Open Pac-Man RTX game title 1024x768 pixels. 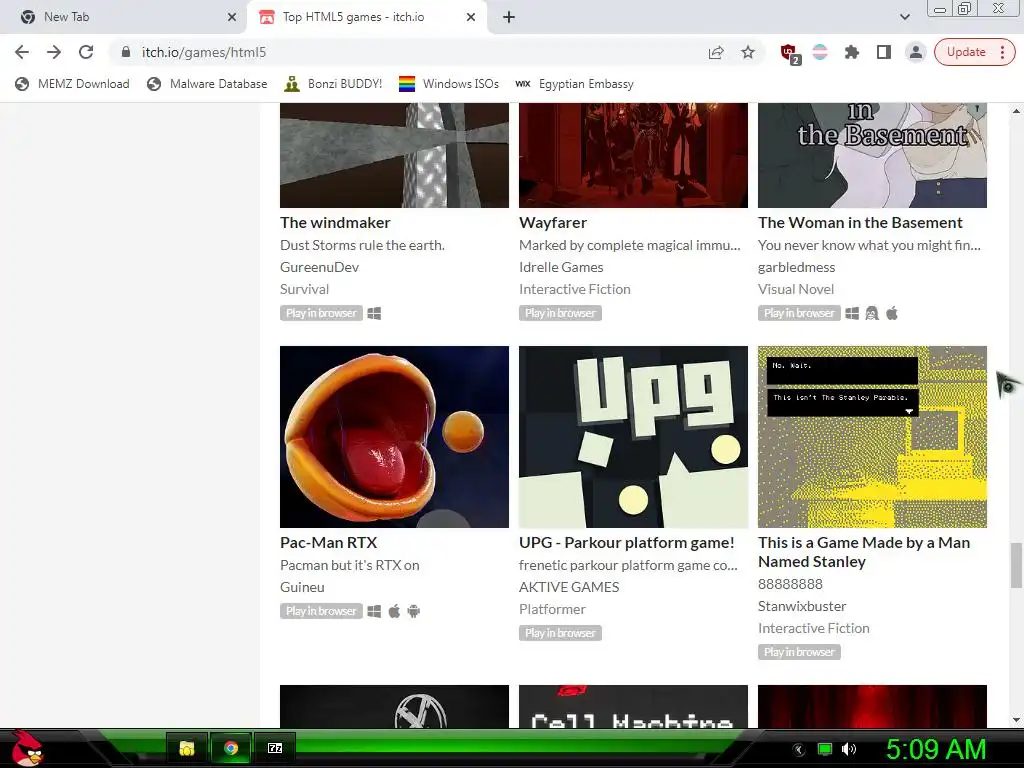pos(328,543)
